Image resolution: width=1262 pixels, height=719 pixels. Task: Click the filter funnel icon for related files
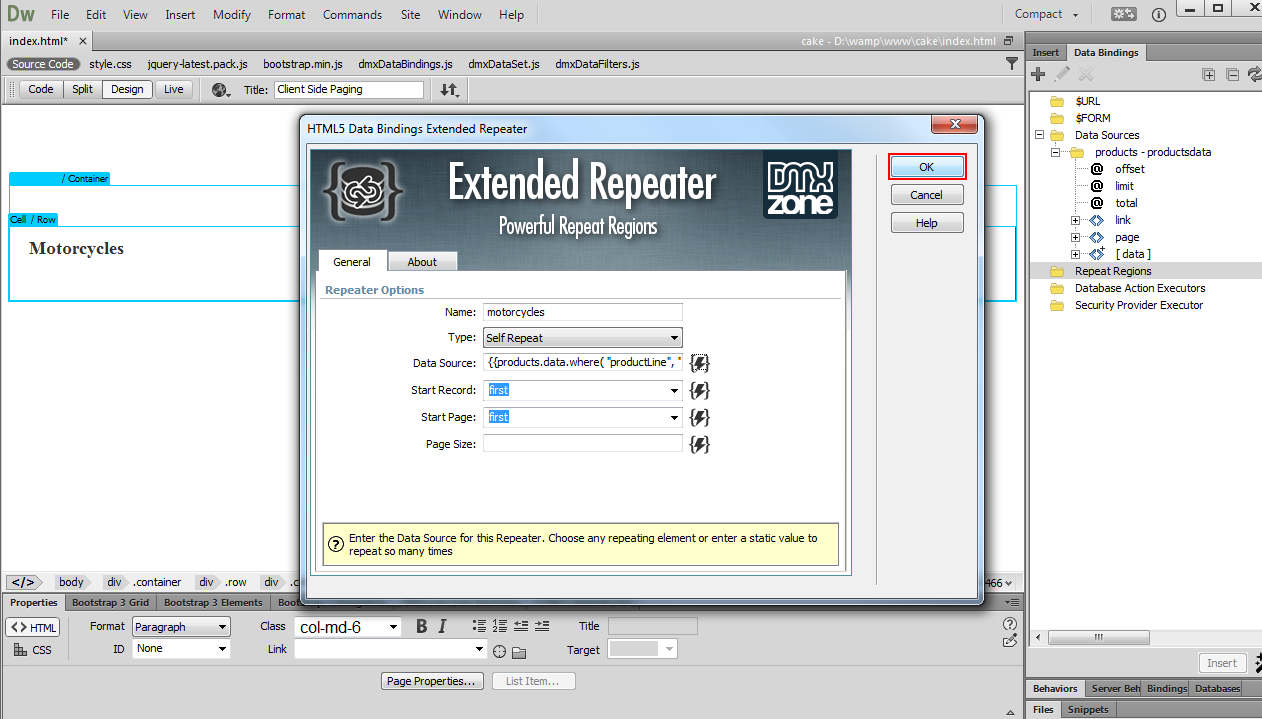pyautogui.click(x=1012, y=63)
